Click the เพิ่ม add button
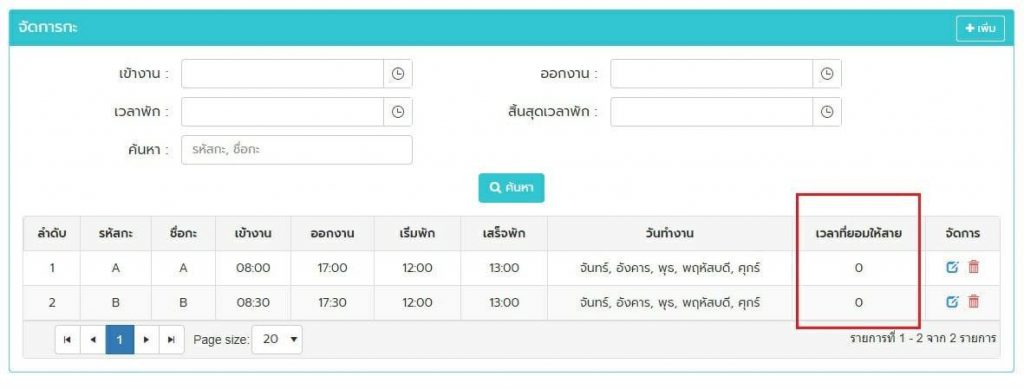This screenshot has width=1024, height=389. (980, 29)
